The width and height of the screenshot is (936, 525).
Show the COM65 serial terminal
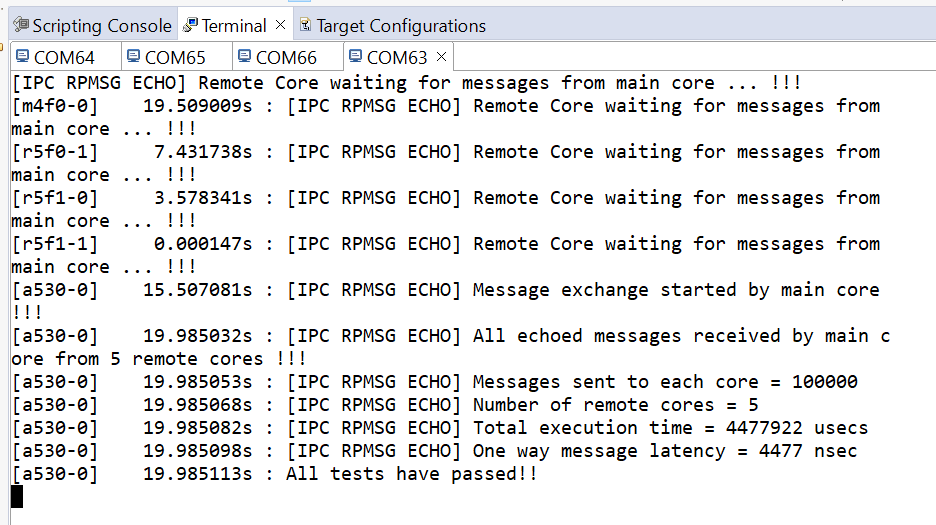(x=176, y=57)
